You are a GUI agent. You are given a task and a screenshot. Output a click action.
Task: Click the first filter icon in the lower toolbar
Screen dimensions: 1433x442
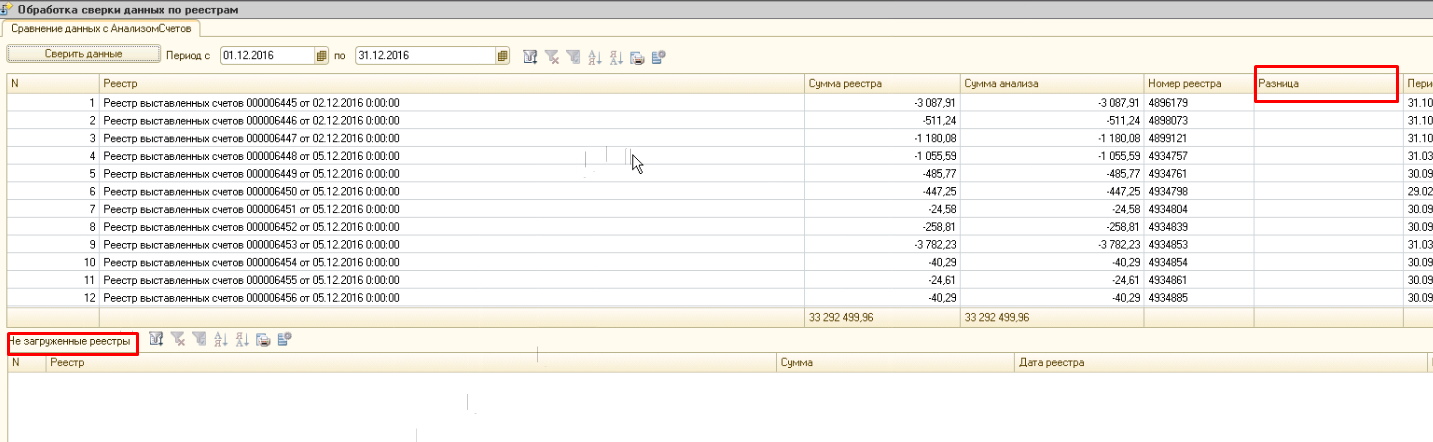(157, 340)
